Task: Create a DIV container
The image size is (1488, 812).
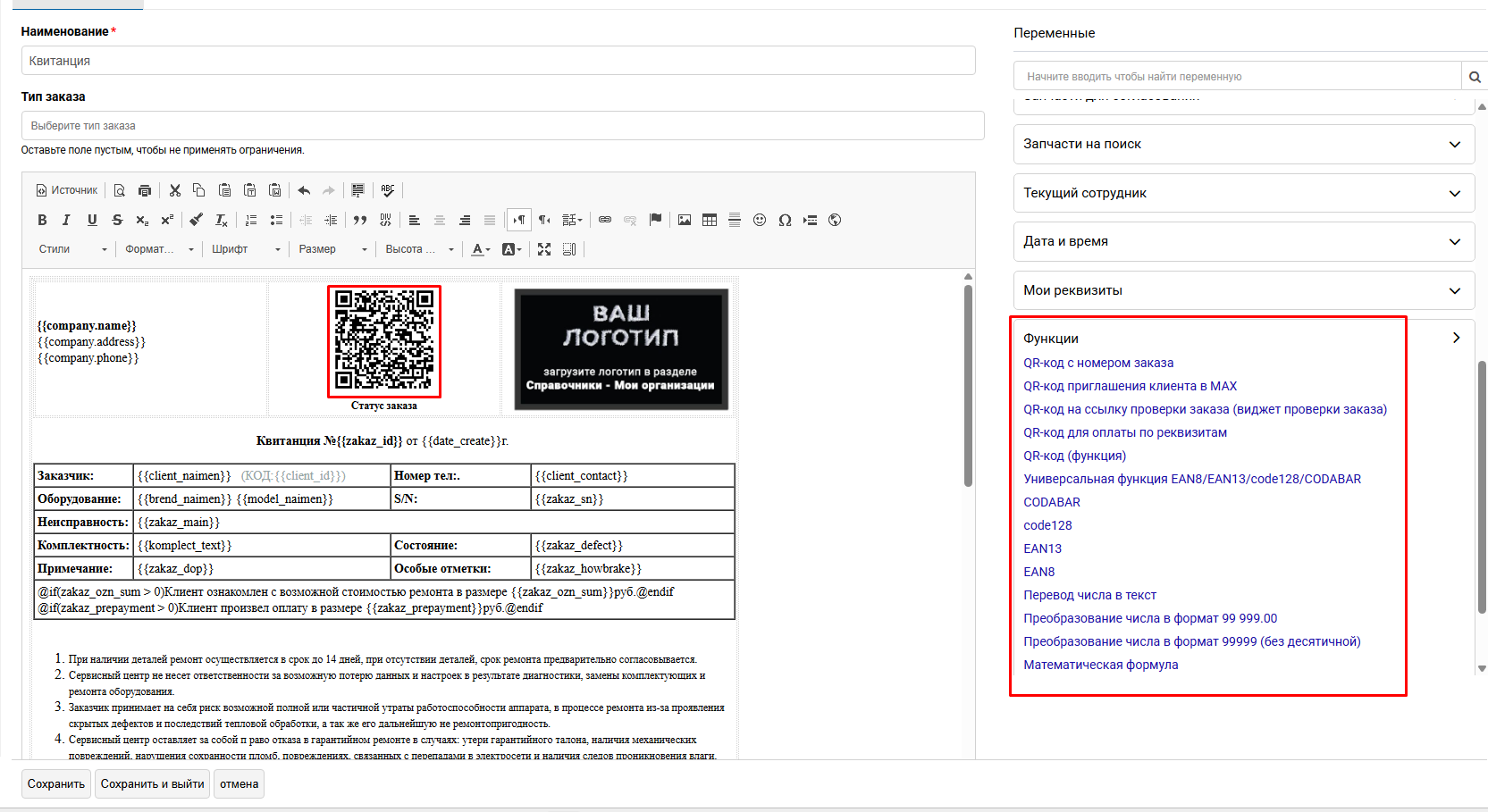Action: (385, 220)
